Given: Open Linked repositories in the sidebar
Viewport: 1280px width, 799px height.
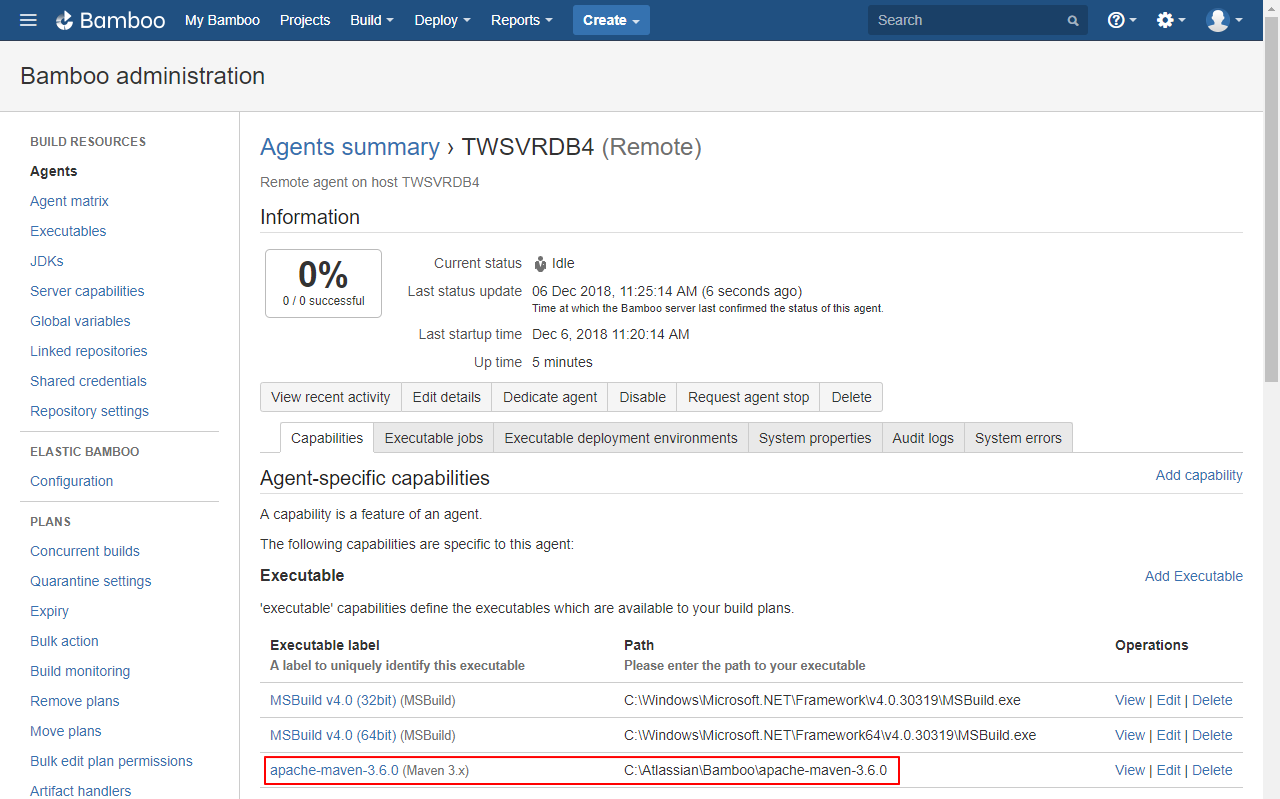Looking at the screenshot, I should 89,351.
